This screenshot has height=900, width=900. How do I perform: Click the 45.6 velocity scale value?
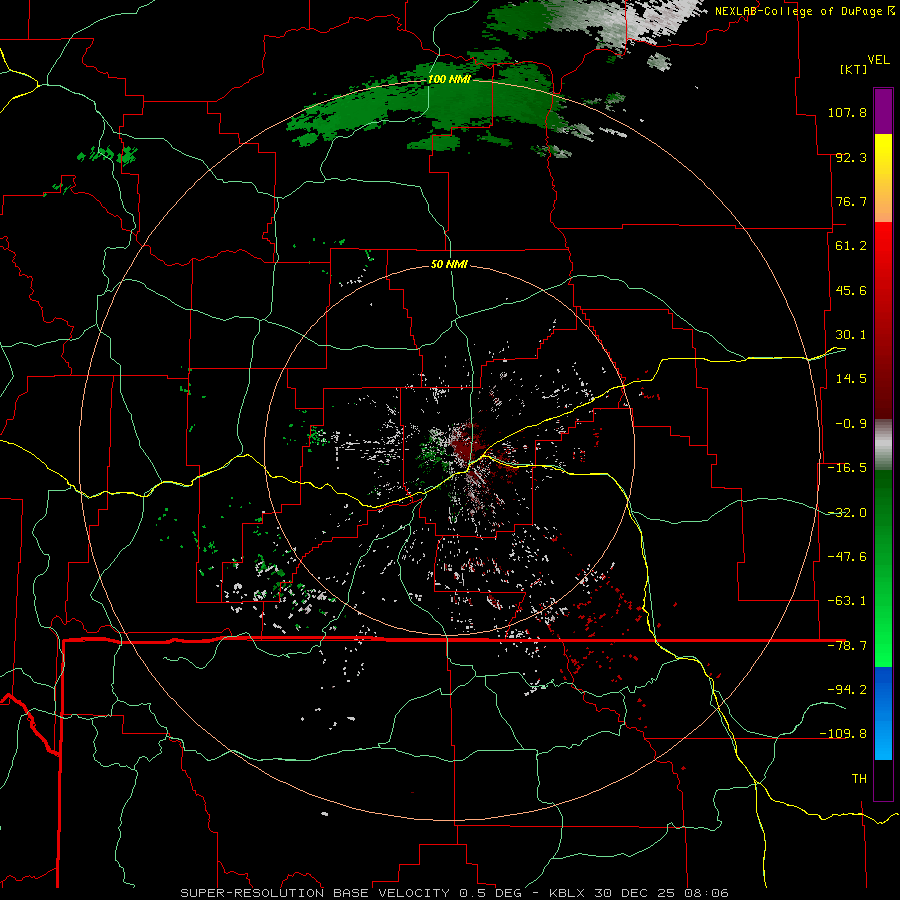coord(851,290)
